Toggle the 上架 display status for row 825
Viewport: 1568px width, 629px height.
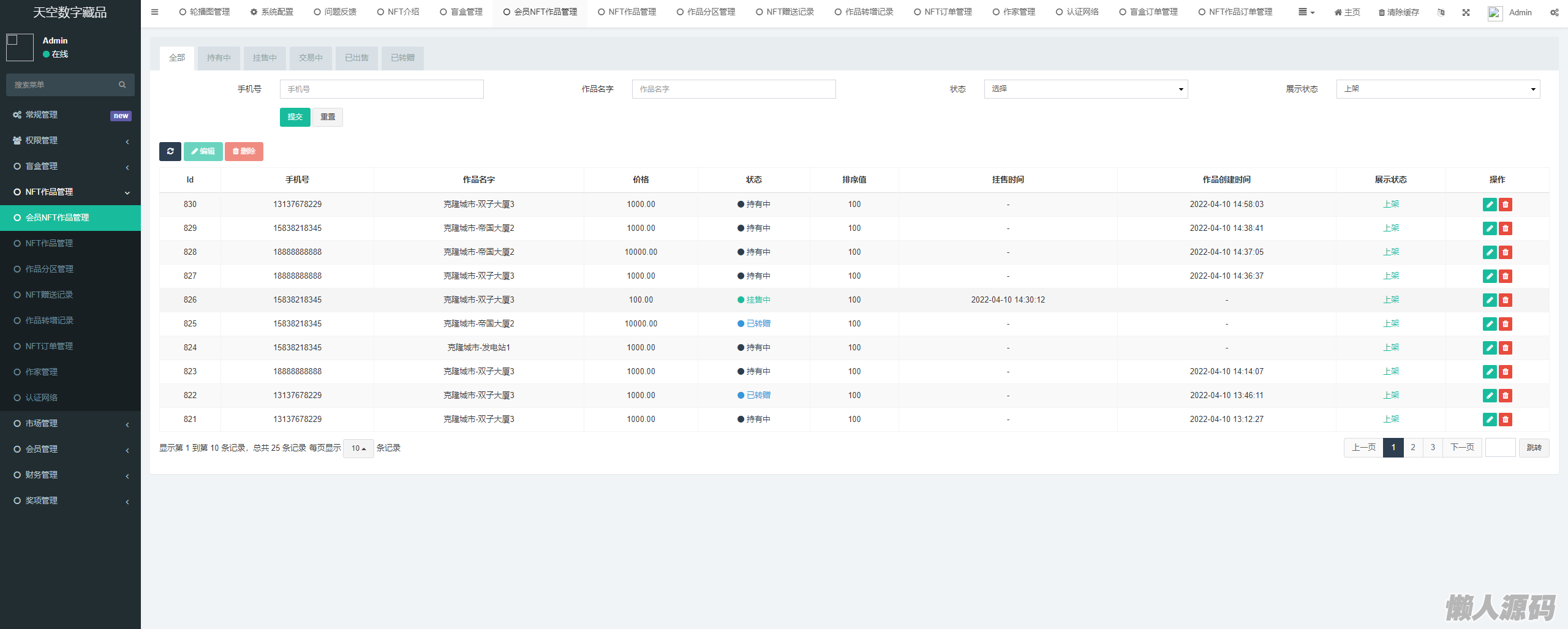coord(1390,323)
